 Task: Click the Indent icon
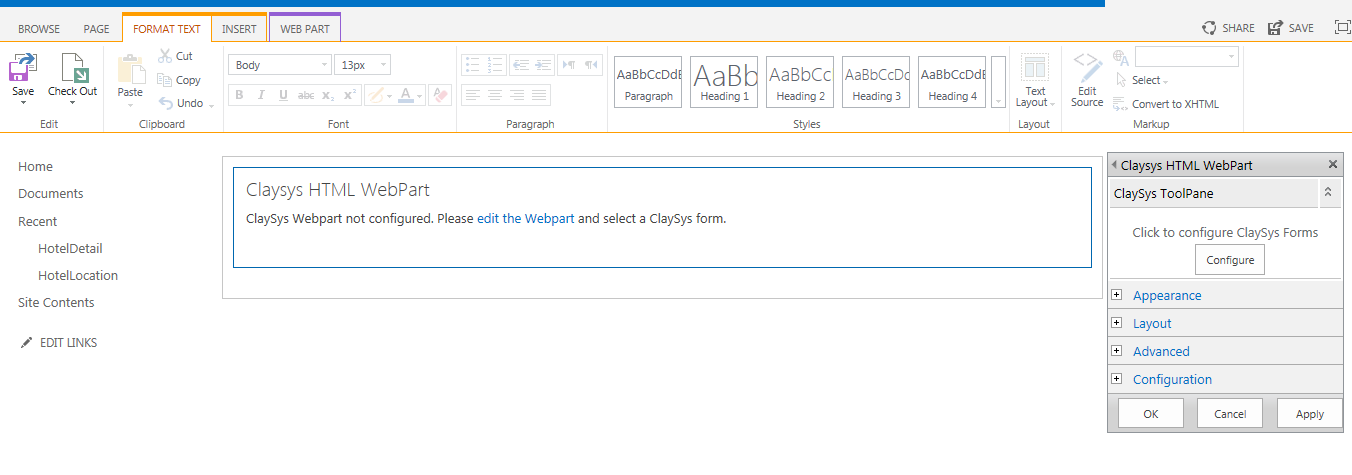[543, 65]
